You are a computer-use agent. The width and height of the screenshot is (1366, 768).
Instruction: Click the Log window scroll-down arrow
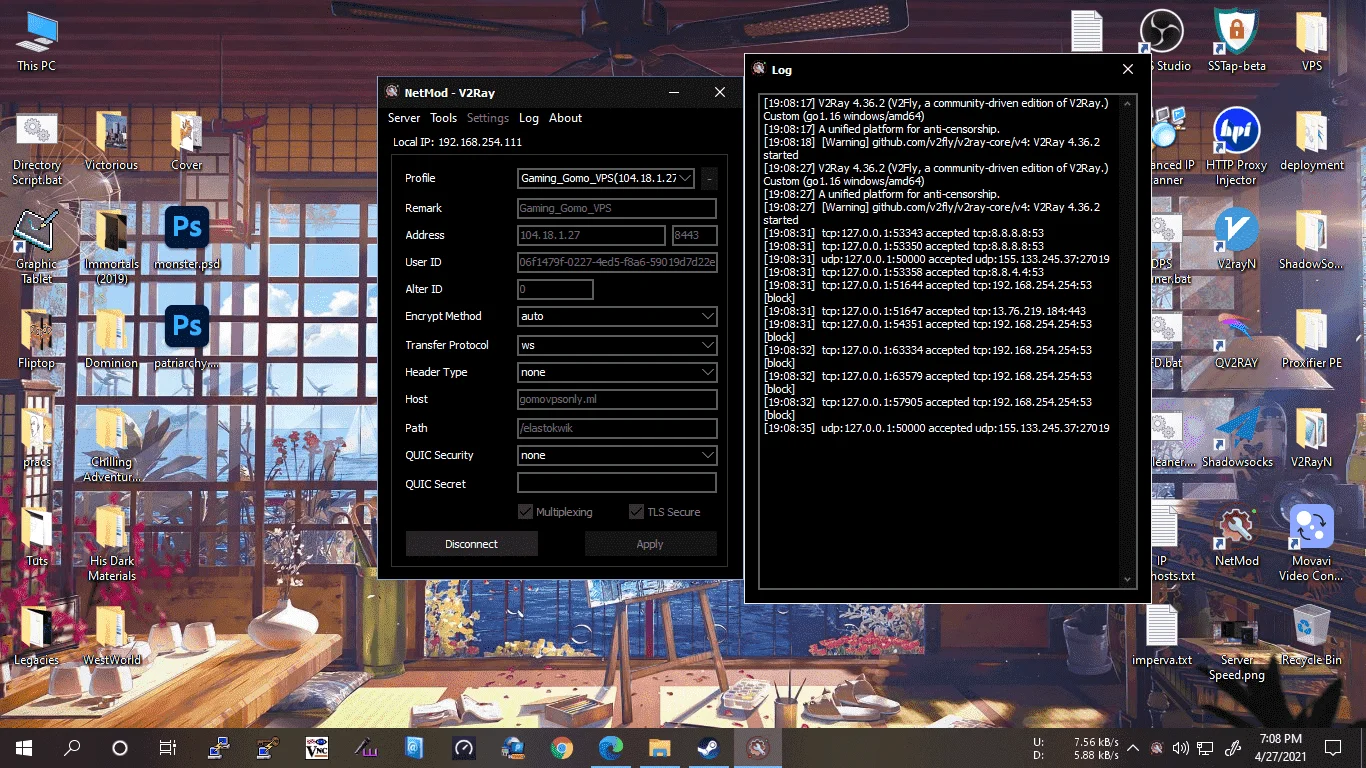[x=1128, y=579]
